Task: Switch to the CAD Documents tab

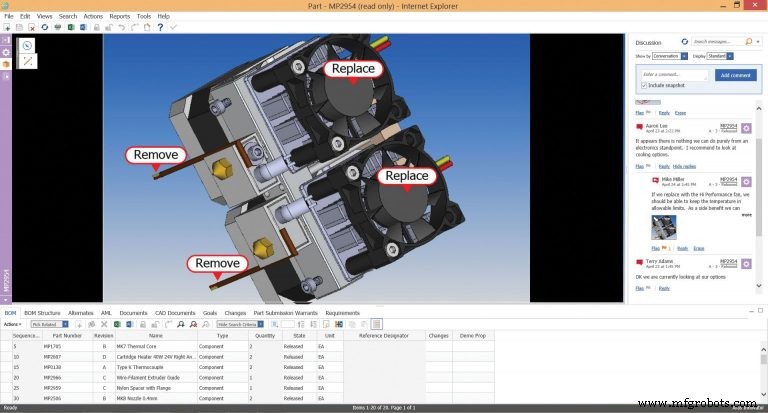Action: pos(175,313)
